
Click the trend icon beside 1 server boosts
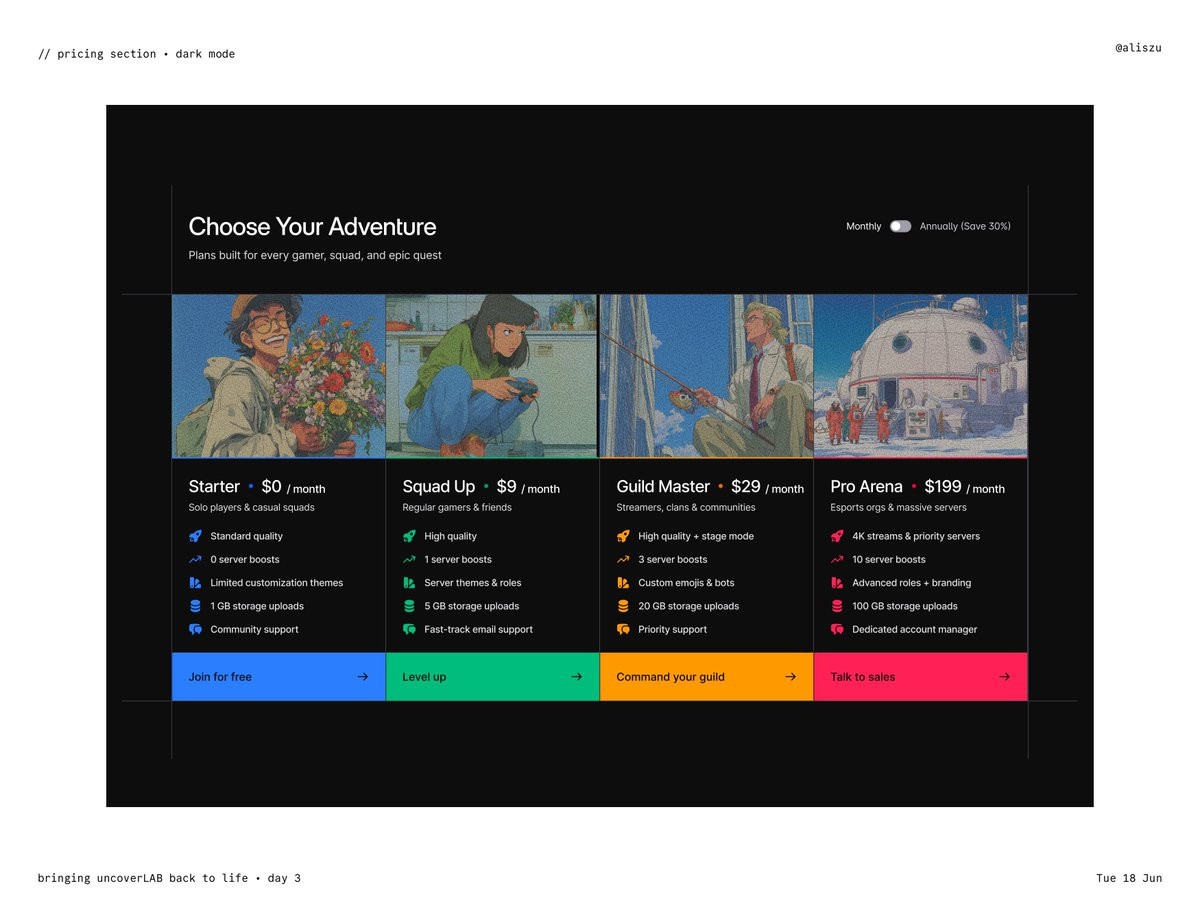click(409, 559)
